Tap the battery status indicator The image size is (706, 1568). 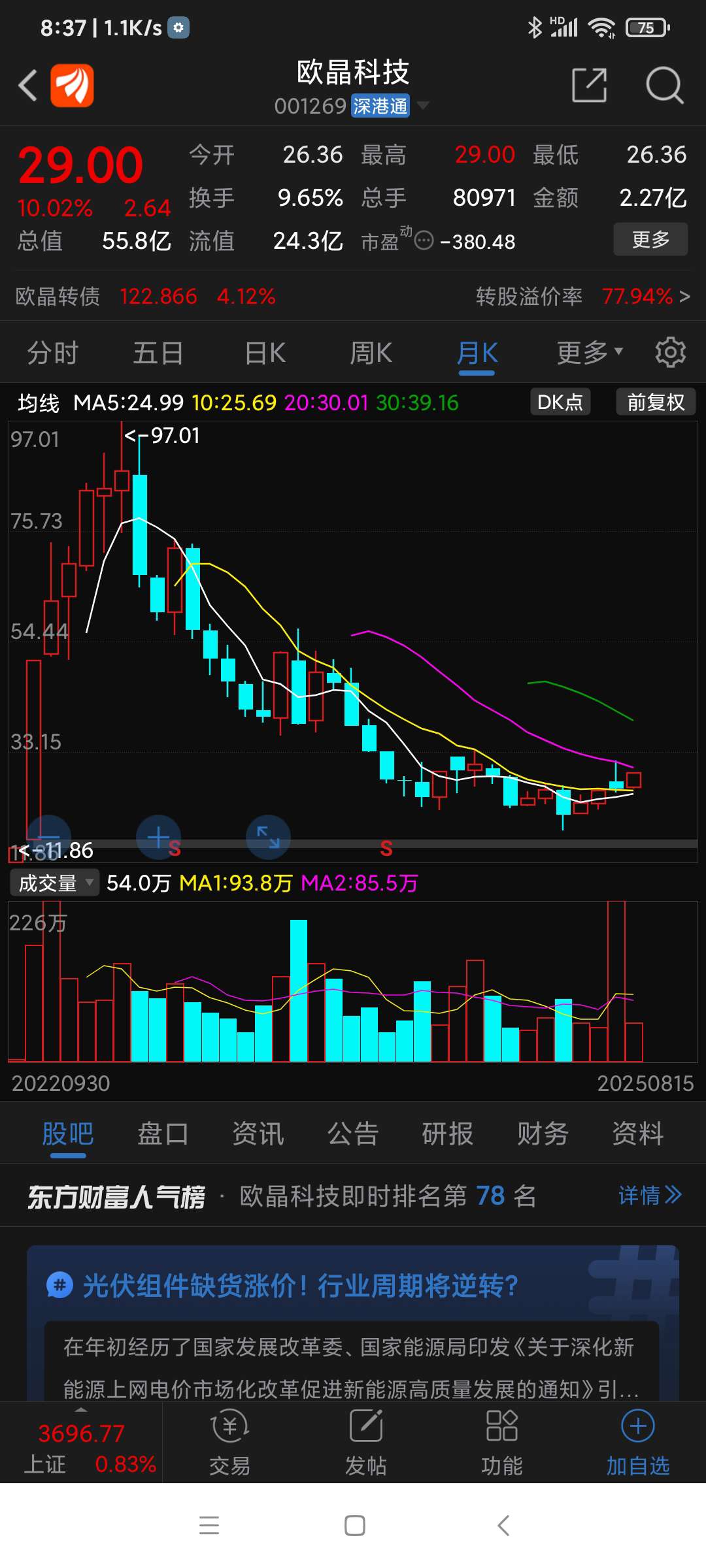click(647, 27)
